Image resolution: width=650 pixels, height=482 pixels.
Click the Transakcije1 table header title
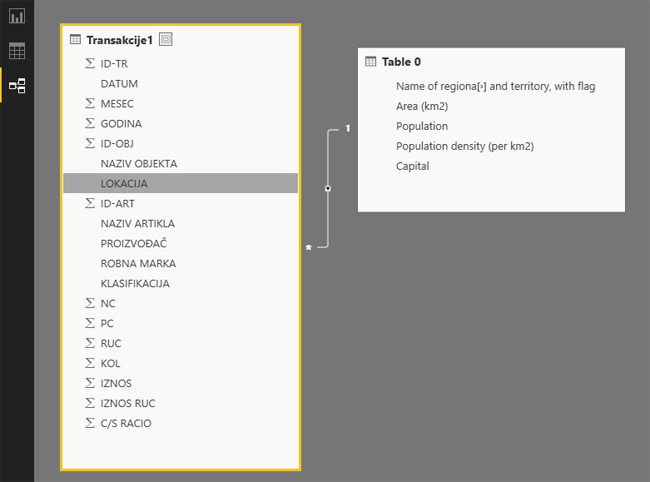pyautogui.click(x=119, y=40)
